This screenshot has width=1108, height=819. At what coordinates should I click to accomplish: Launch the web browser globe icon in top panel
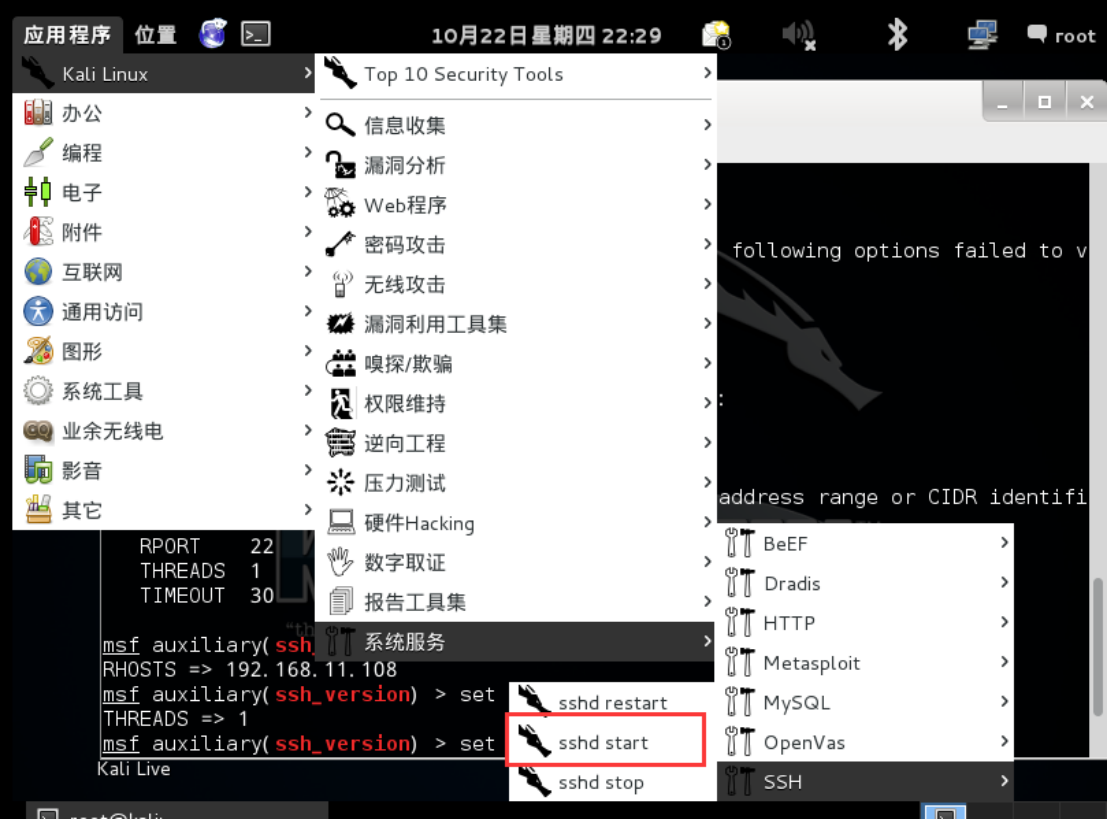click(x=213, y=34)
